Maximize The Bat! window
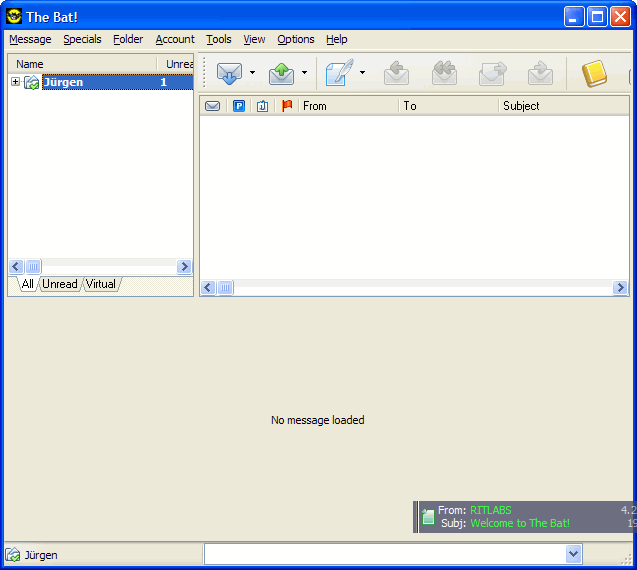This screenshot has height=570, width=637. (x=597, y=17)
